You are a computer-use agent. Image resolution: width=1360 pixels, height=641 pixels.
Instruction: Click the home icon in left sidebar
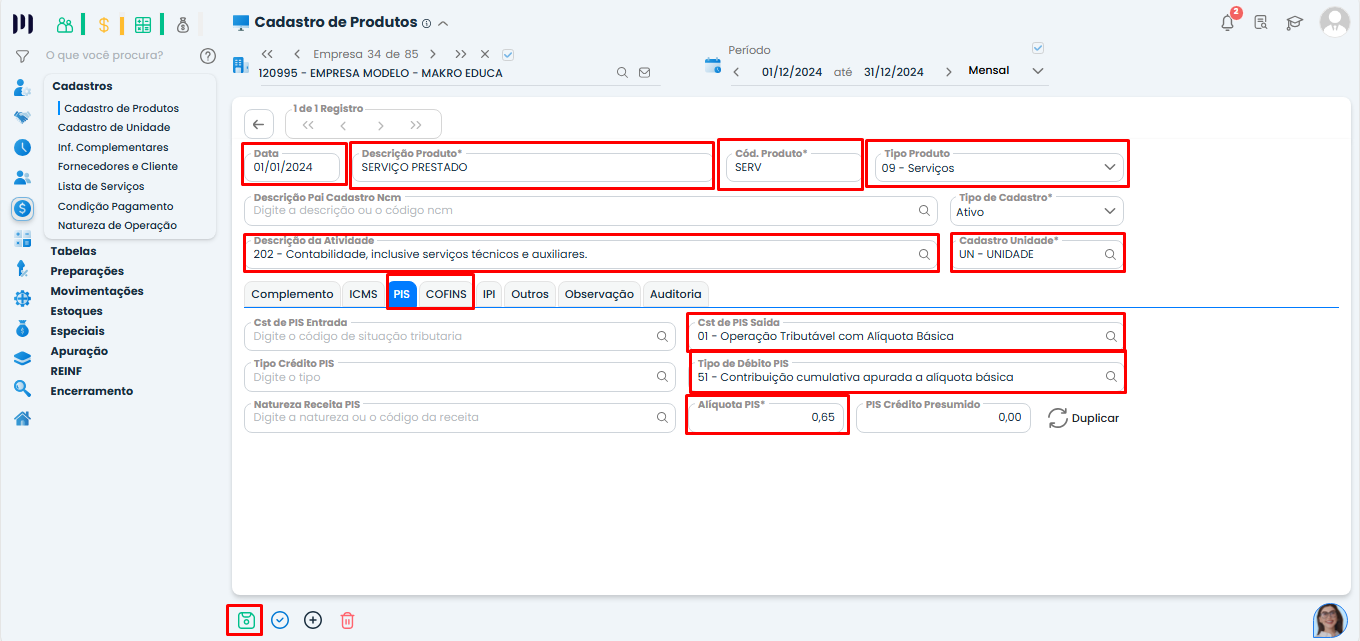pos(22,418)
